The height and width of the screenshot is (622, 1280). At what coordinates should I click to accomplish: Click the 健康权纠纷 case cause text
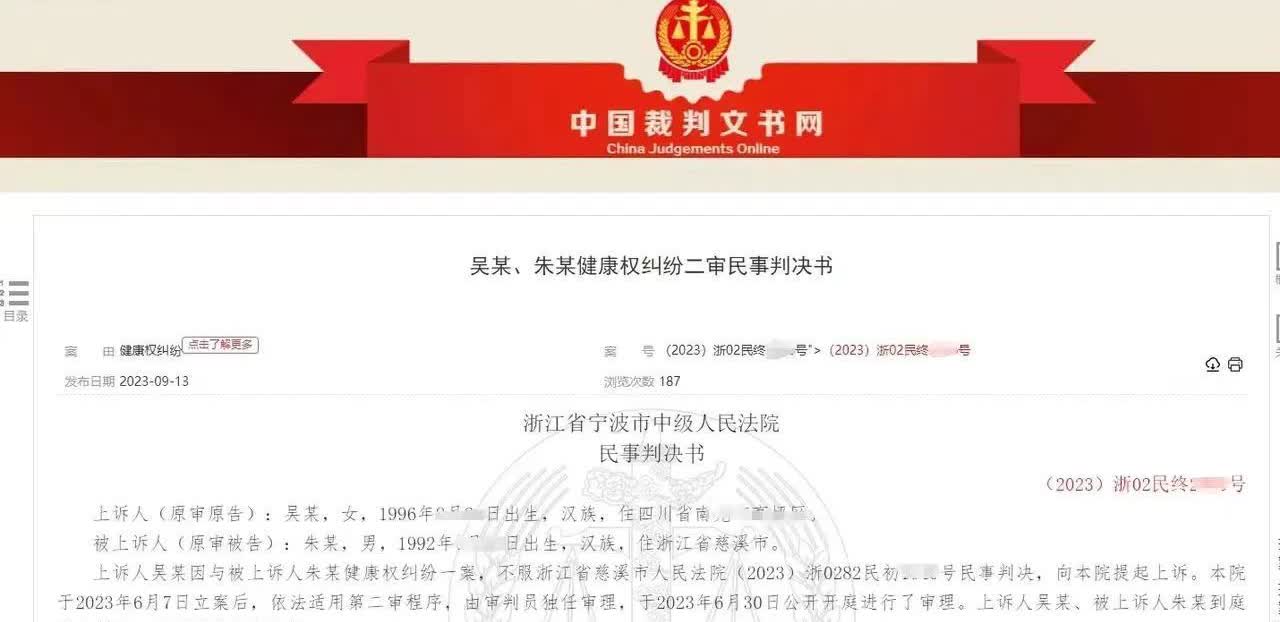pos(150,351)
